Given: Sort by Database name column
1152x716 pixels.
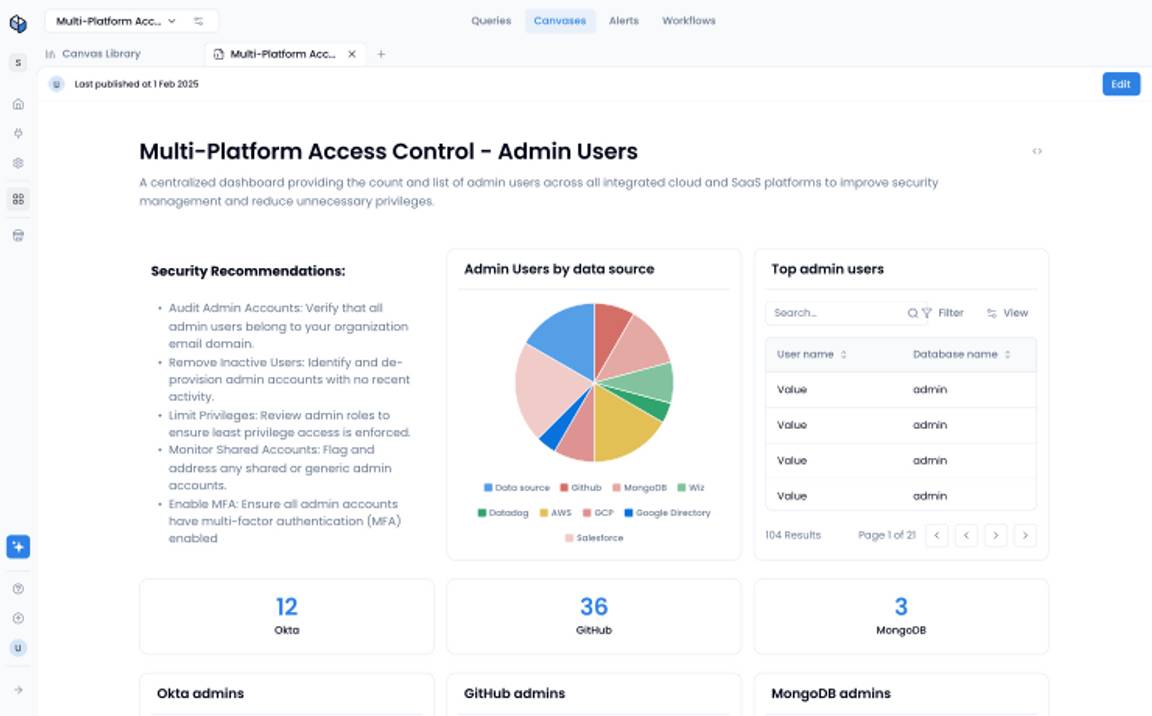Looking at the screenshot, I should (x=962, y=355).
